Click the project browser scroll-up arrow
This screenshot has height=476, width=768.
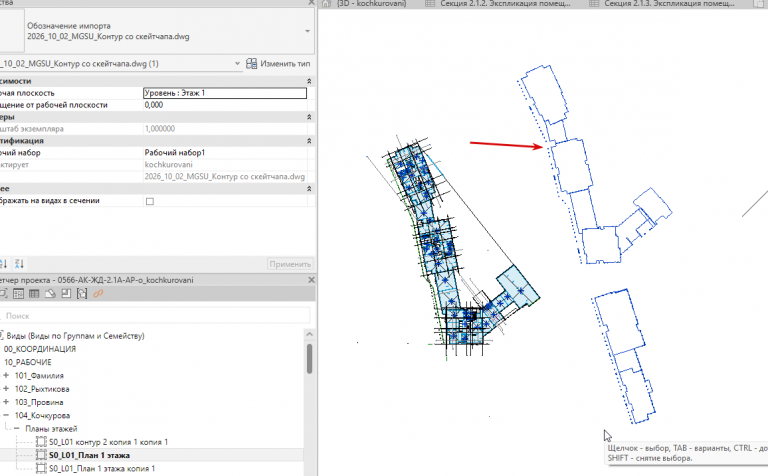(x=310, y=334)
